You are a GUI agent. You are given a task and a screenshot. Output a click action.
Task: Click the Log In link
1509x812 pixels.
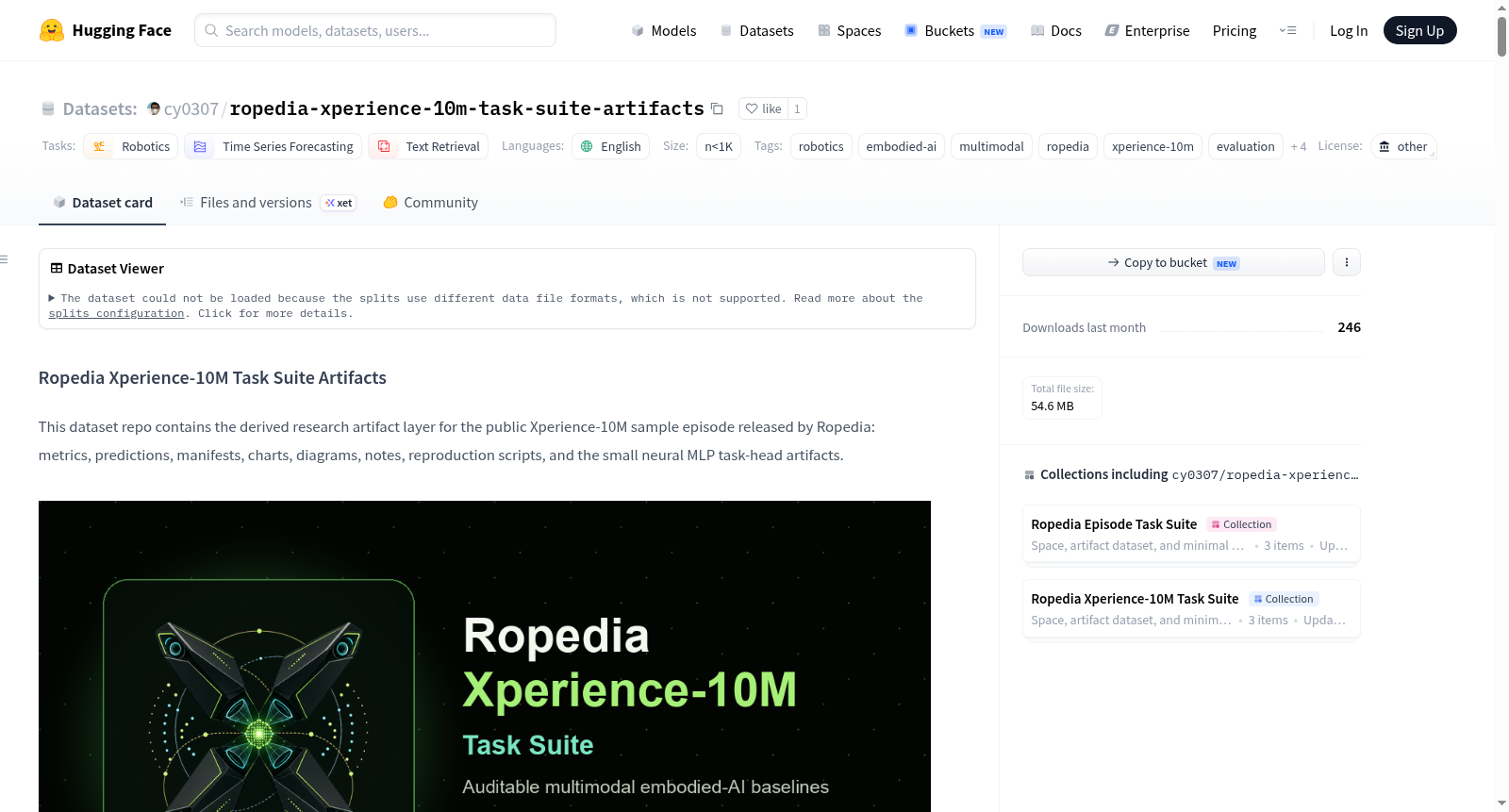point(1349,30)
